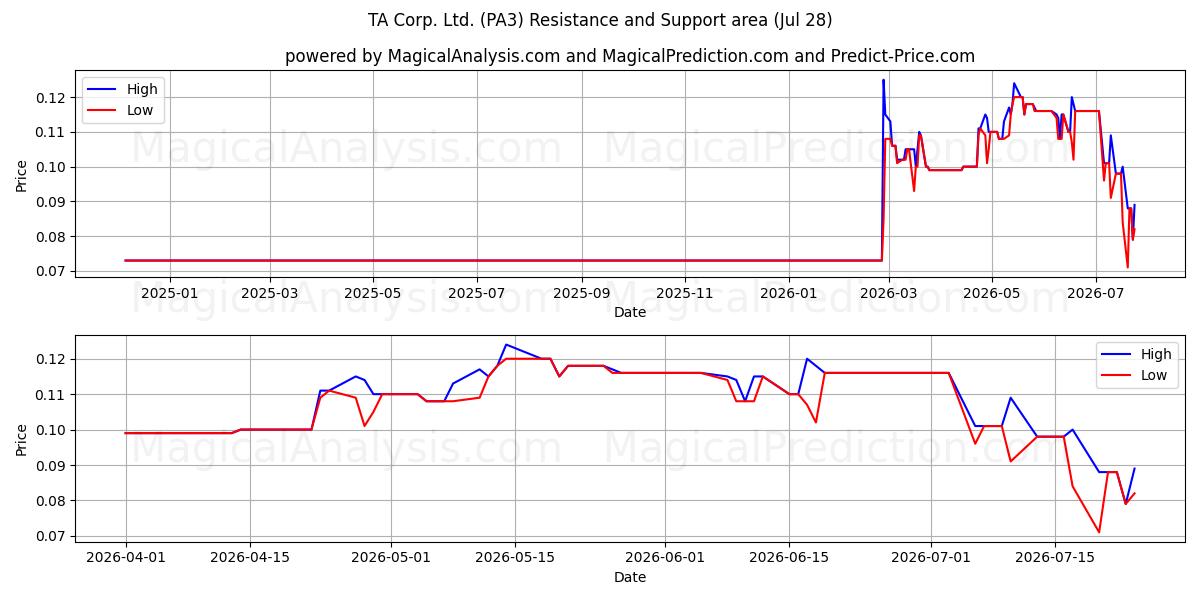Screen dimensions: 1200x600
Task: Click the '0.10' y-axis tick in bottom chart
Action: [50, 430]
